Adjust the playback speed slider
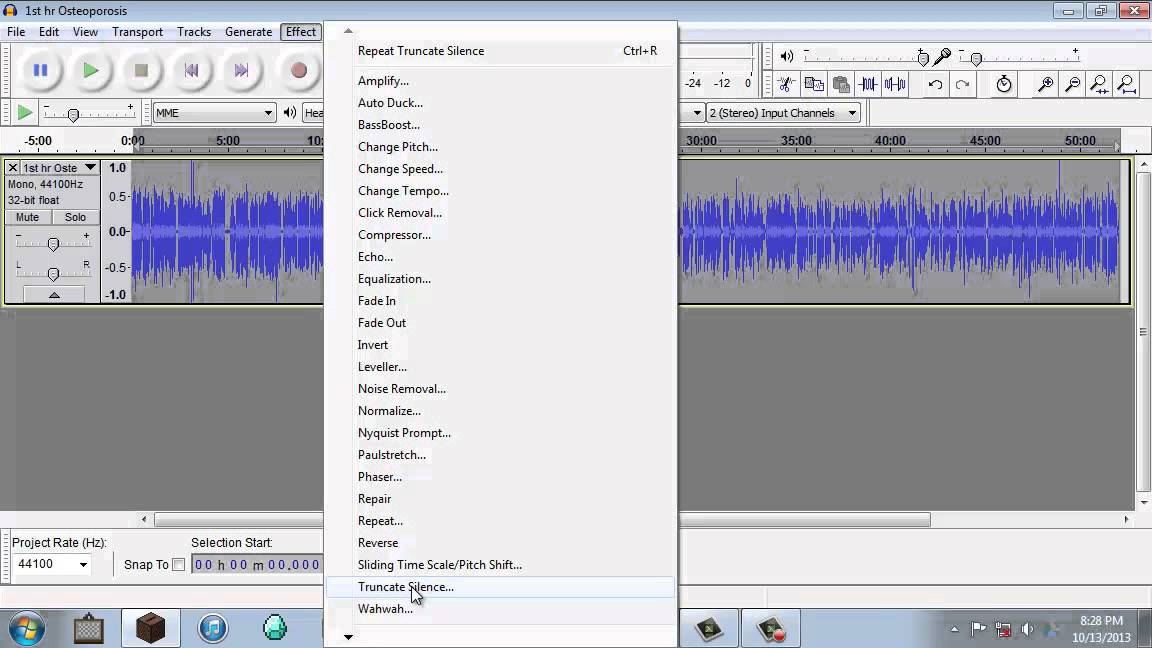This screenshot has width=1152, height=648. (73, 114)
